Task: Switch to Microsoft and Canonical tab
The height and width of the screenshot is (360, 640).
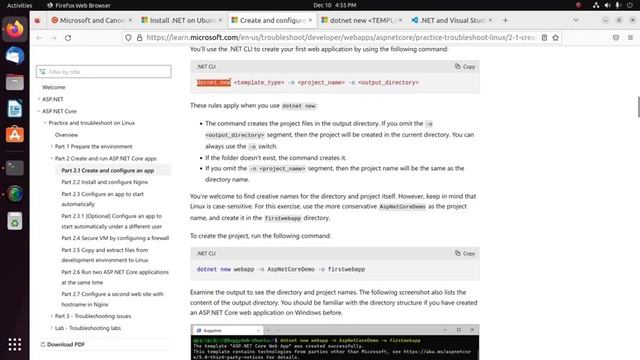Action: (x=91, y=20)
